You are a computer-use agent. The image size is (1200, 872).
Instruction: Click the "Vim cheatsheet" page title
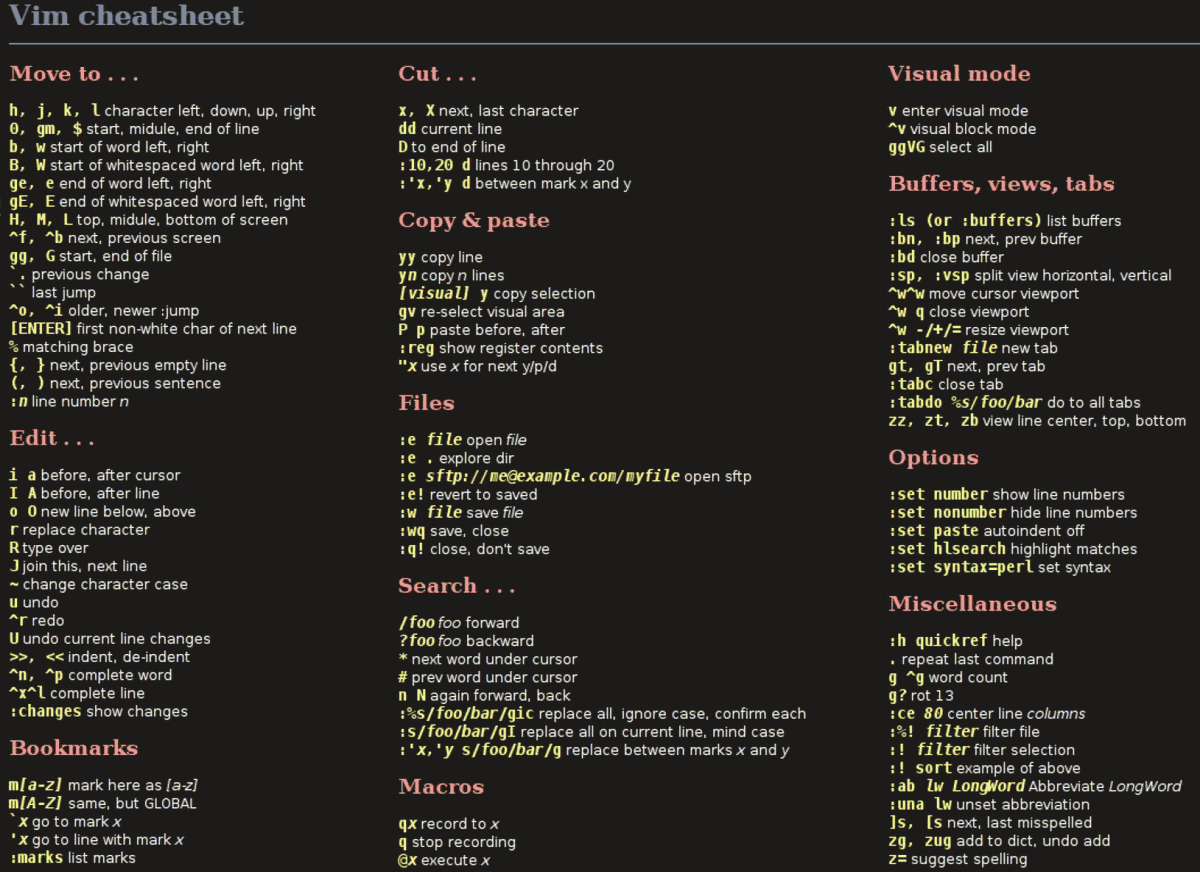pos(127,17)
